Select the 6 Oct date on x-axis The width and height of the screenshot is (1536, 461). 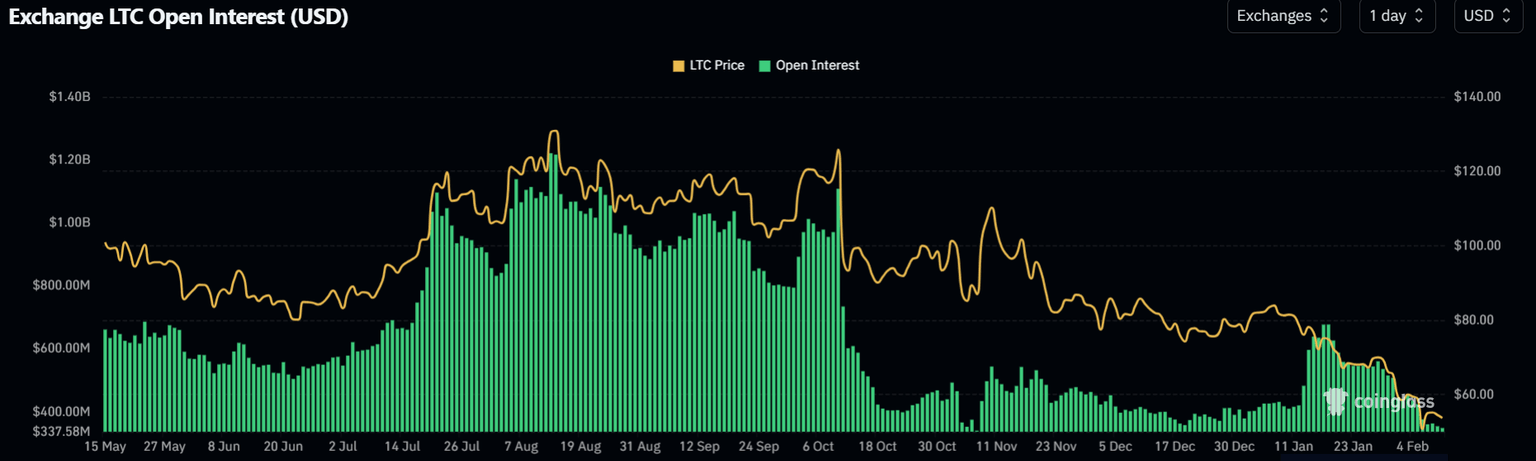click(x=818, y=446)
